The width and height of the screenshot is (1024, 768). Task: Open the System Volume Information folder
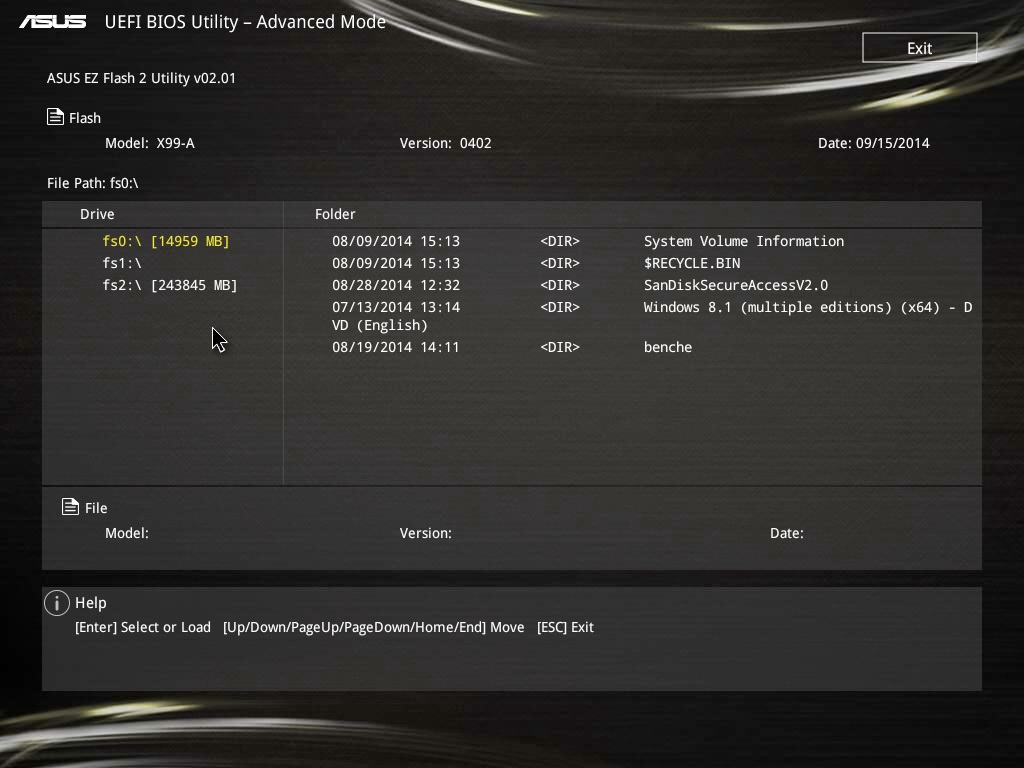coord(744,241)
